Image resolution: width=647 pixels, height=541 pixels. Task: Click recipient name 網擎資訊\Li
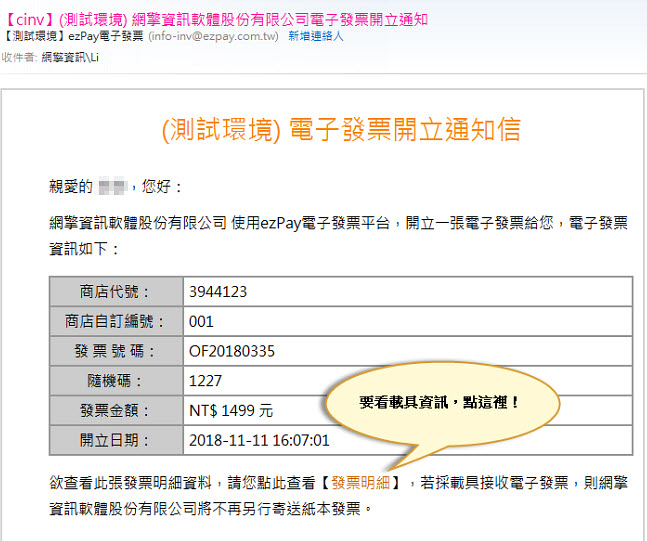(x=70, y=57)
